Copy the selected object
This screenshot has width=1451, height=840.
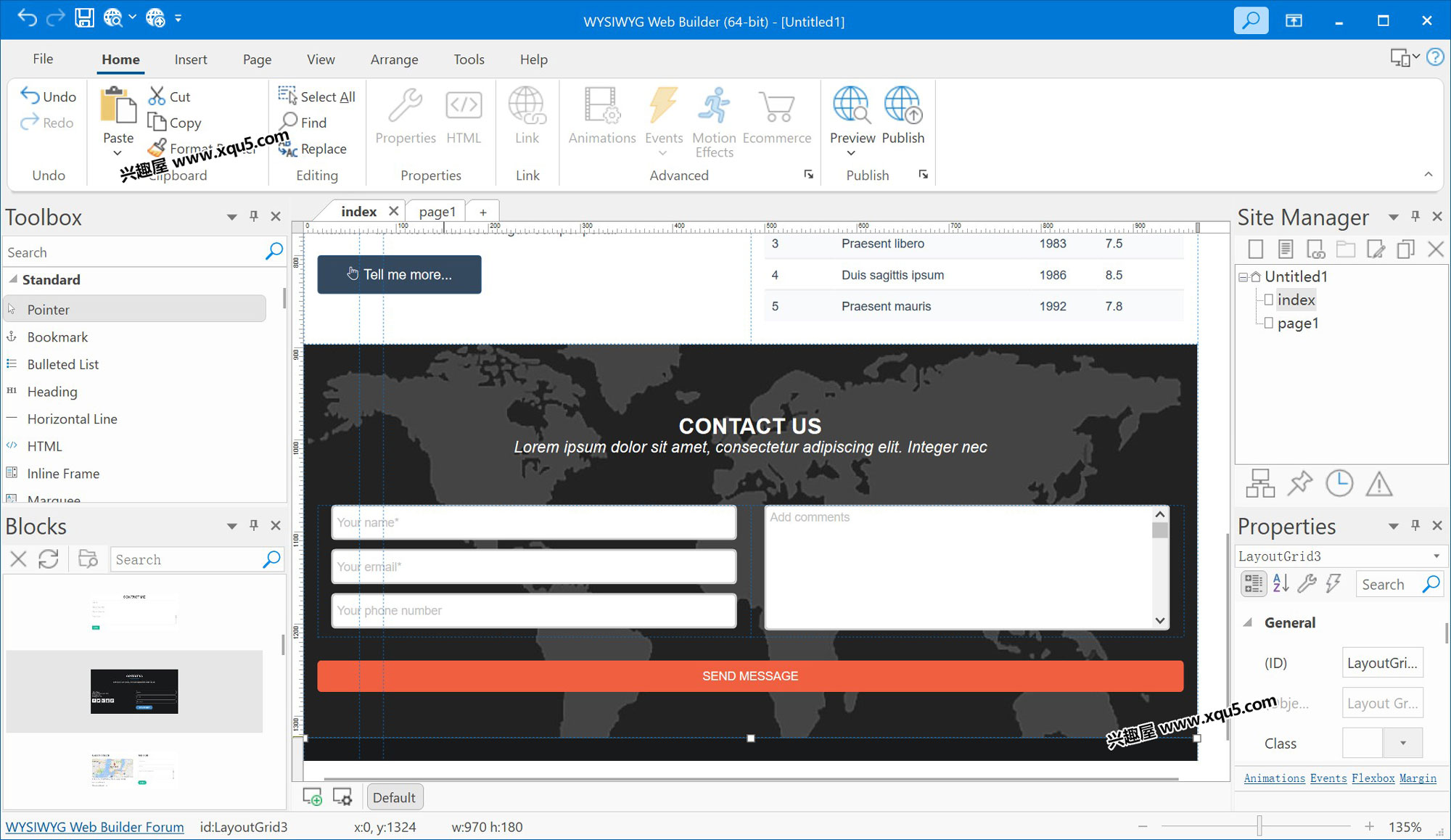tap(175, 123)
